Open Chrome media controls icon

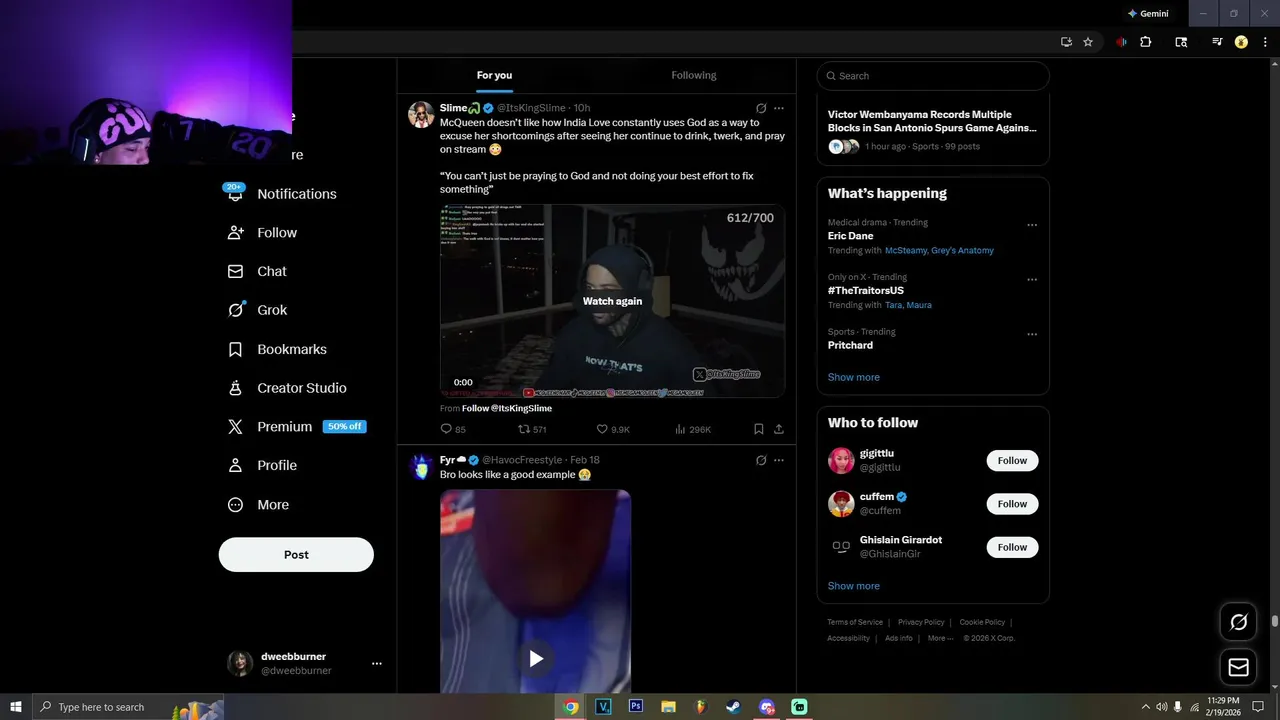(x=1217, y=42)
